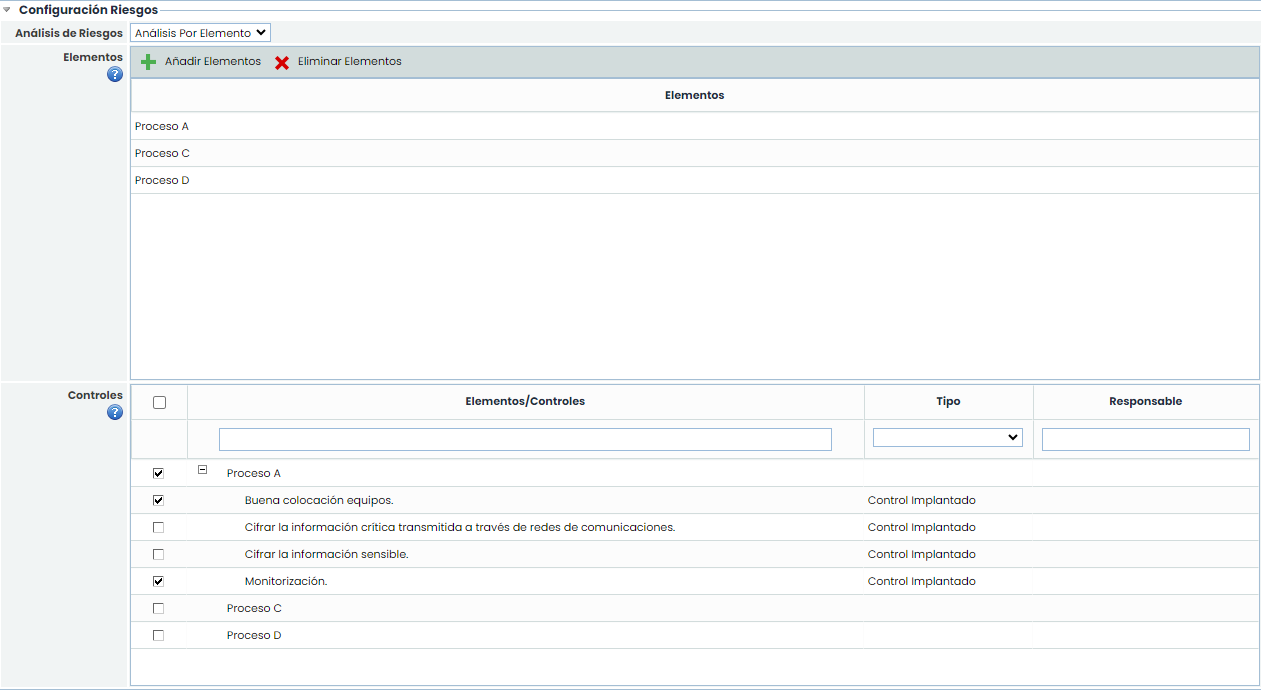Open the Análisis de Riesgos dropdown
This screenshot has height=692, width=1261.
tap(200, 33)
